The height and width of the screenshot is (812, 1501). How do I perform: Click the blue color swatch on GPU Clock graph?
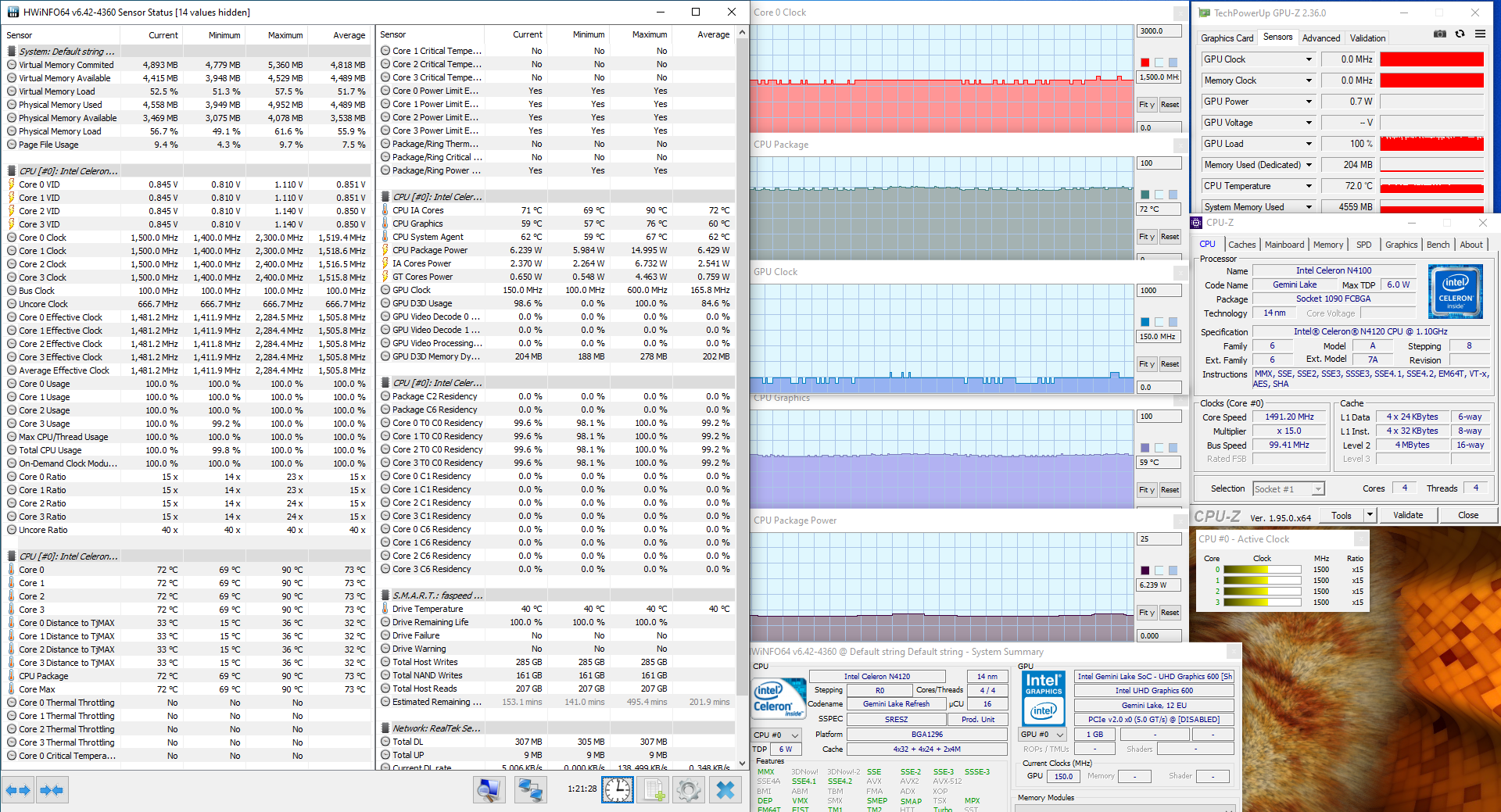[x=1145, y=322]
